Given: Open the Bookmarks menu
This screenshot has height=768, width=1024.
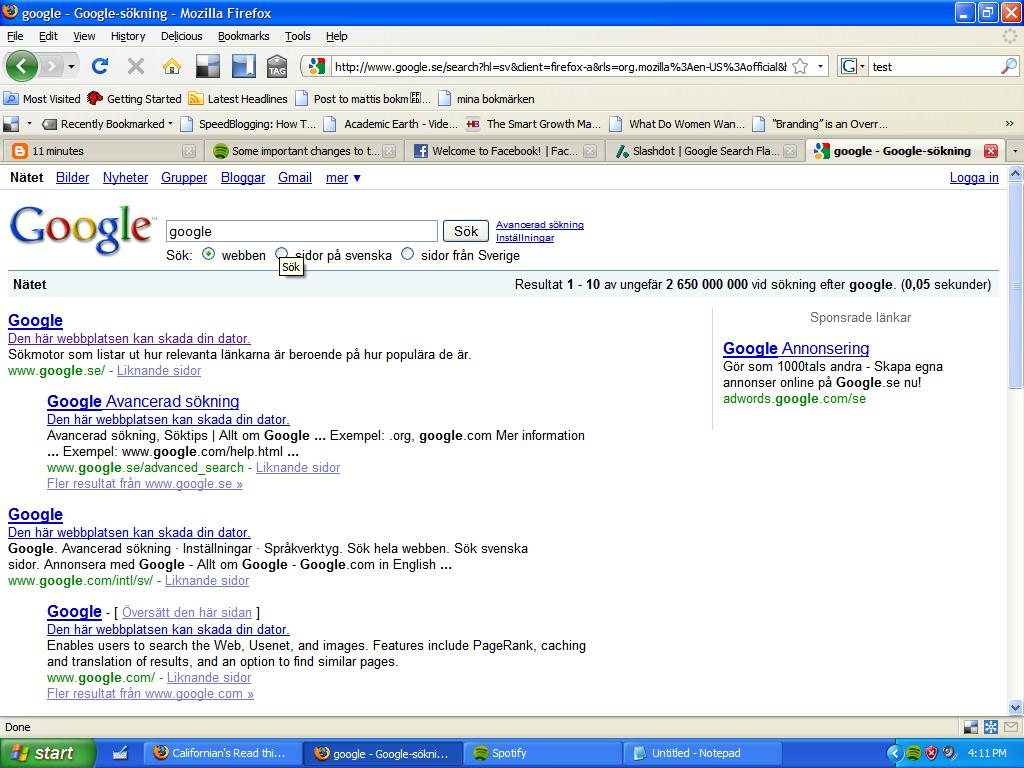Looking at the screenshot, I should pos(243,36).
